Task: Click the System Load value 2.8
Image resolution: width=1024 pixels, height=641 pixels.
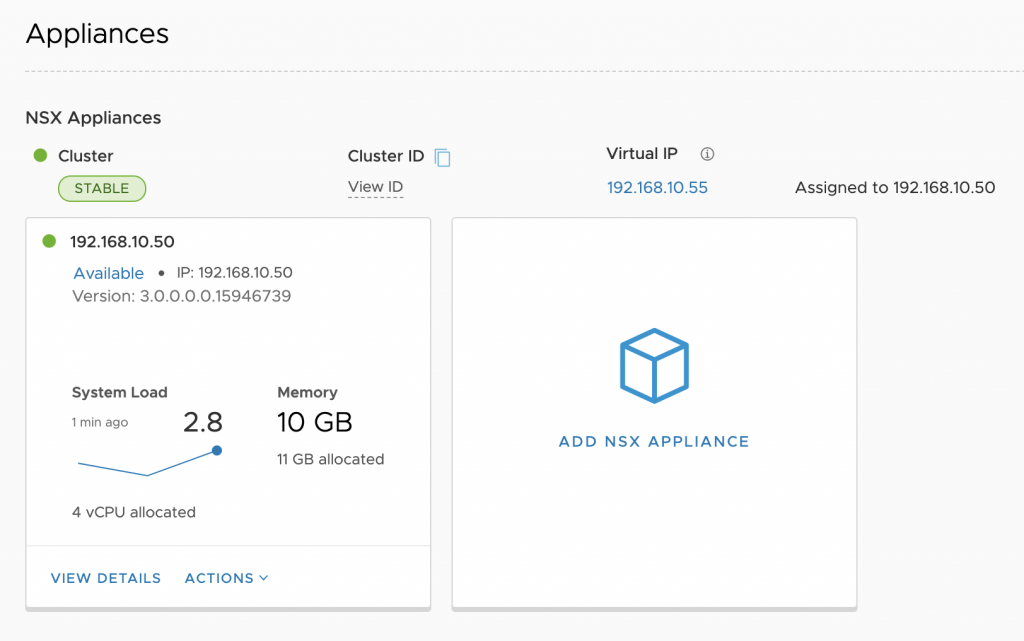Action: pos(202,422)
